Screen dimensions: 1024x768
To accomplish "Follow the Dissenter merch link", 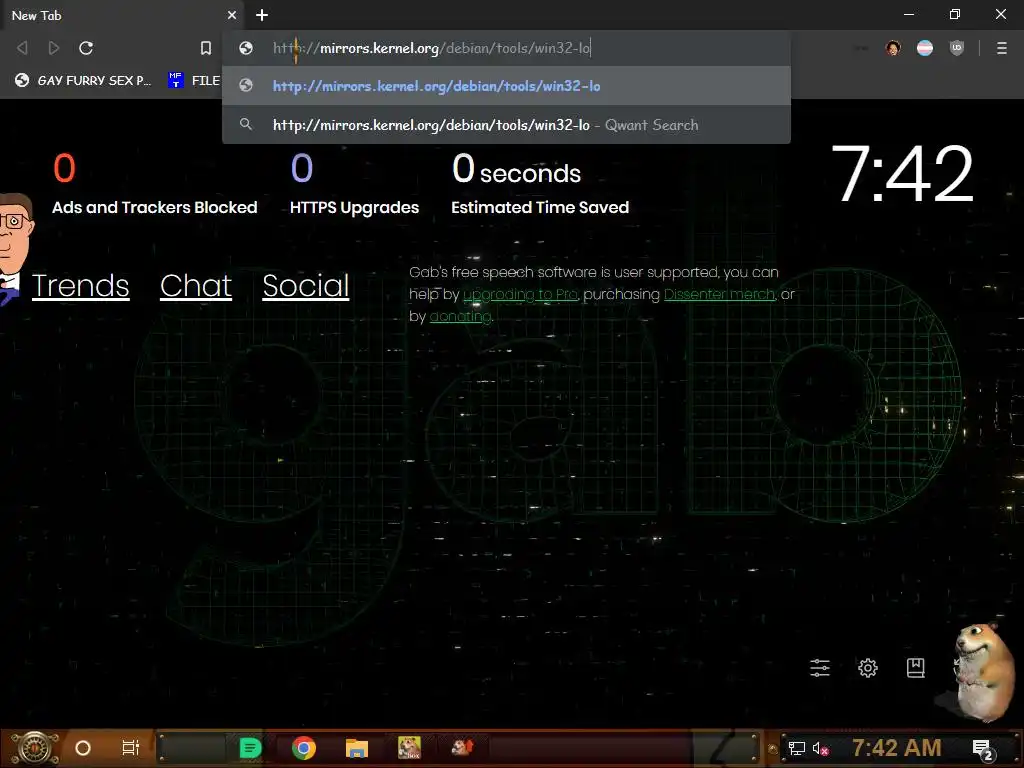I will tap(720, 295).
